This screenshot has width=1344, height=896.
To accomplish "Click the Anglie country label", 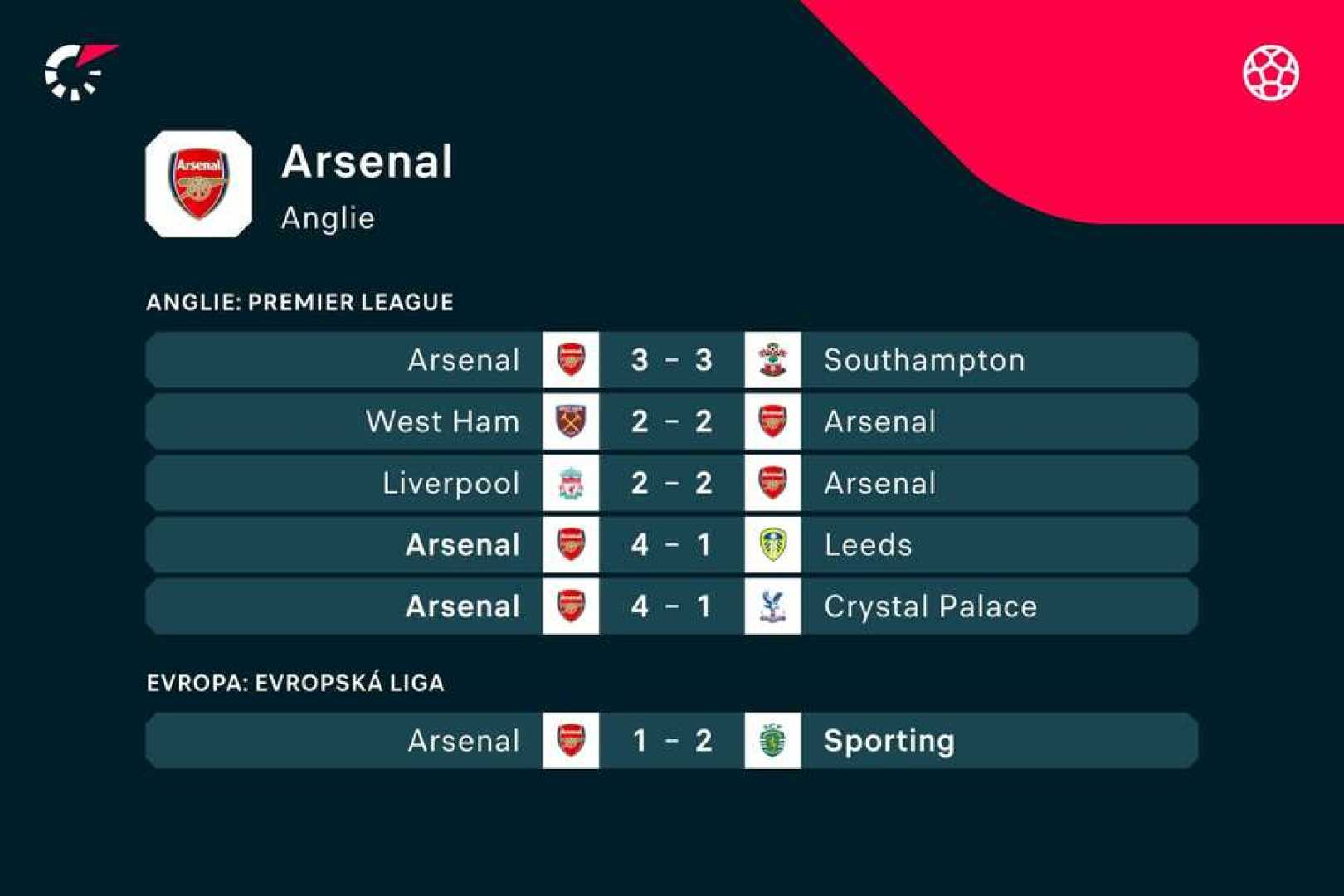I will click(328, 218).
